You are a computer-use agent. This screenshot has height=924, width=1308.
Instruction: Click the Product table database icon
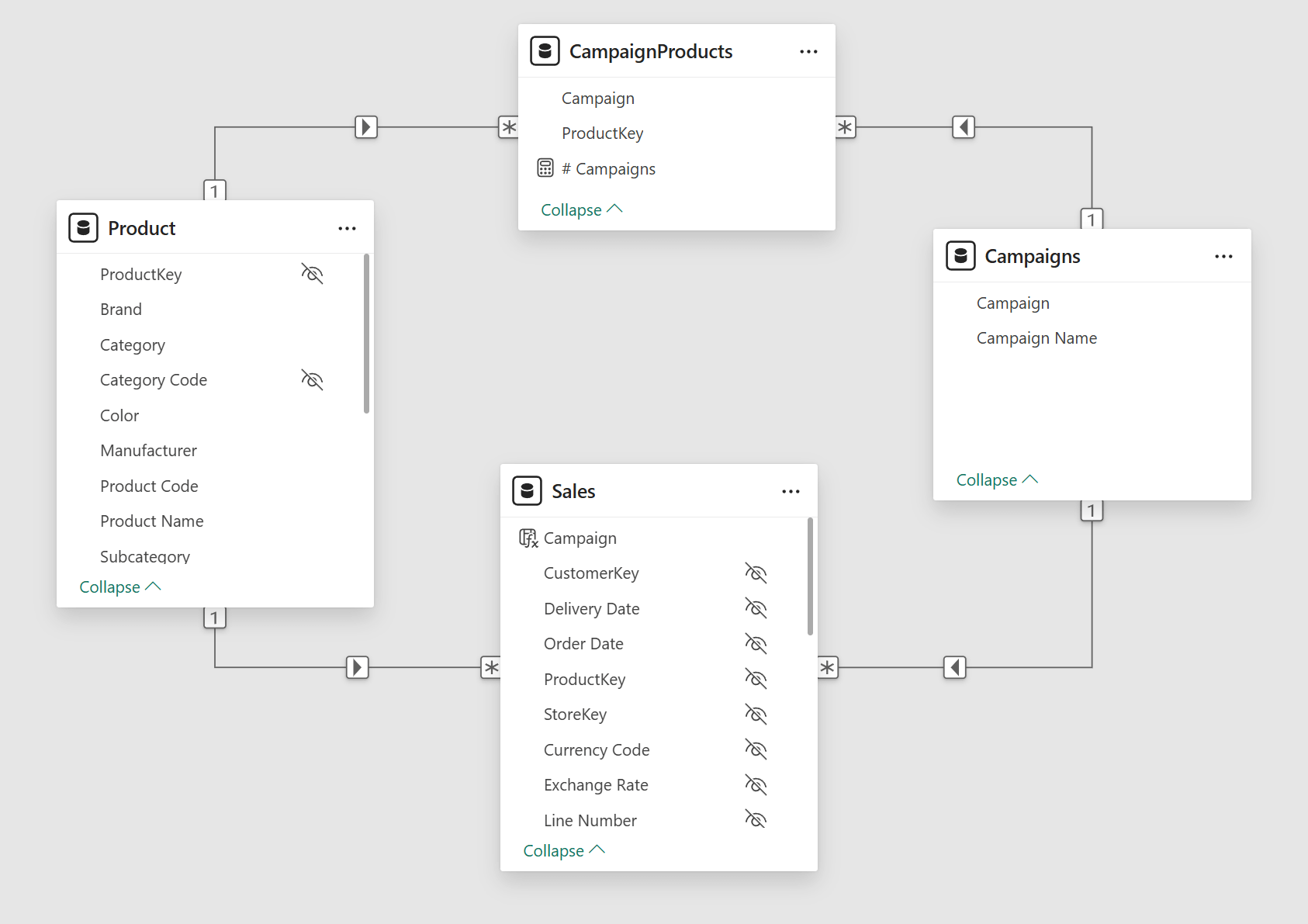click(x=83, y=228)
